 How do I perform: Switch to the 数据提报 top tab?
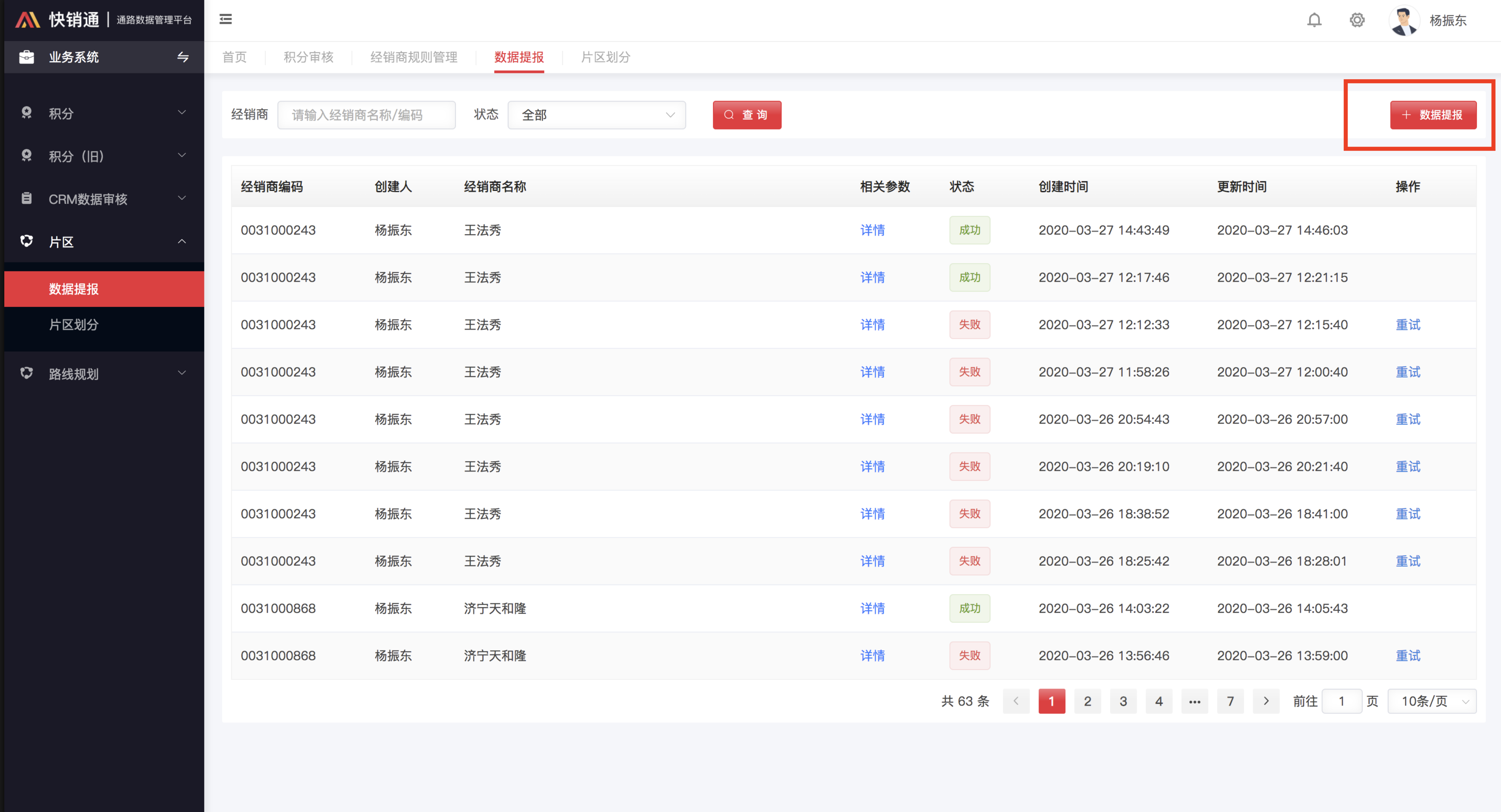pos(519,57)
